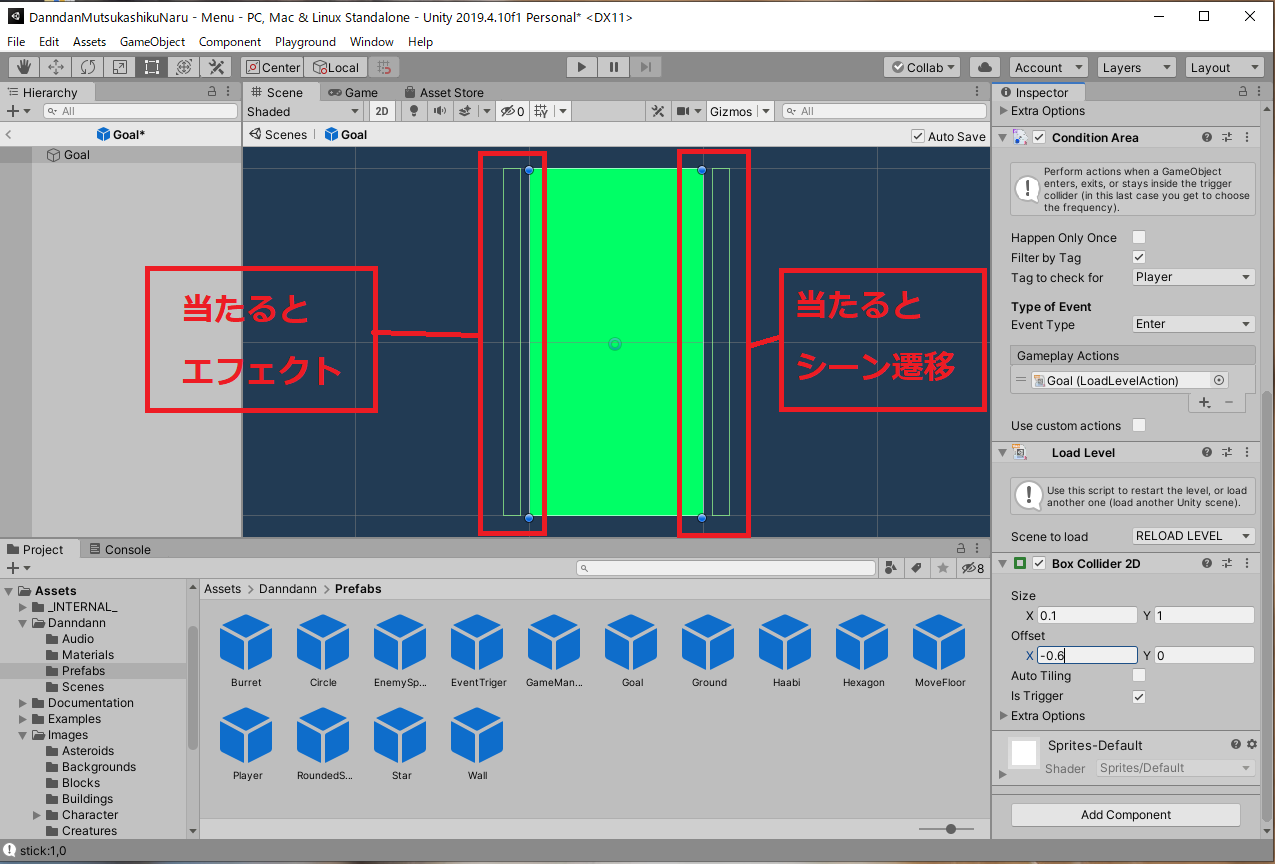
Task: Select the Rotate tool
Action: [x=88, y=67]
